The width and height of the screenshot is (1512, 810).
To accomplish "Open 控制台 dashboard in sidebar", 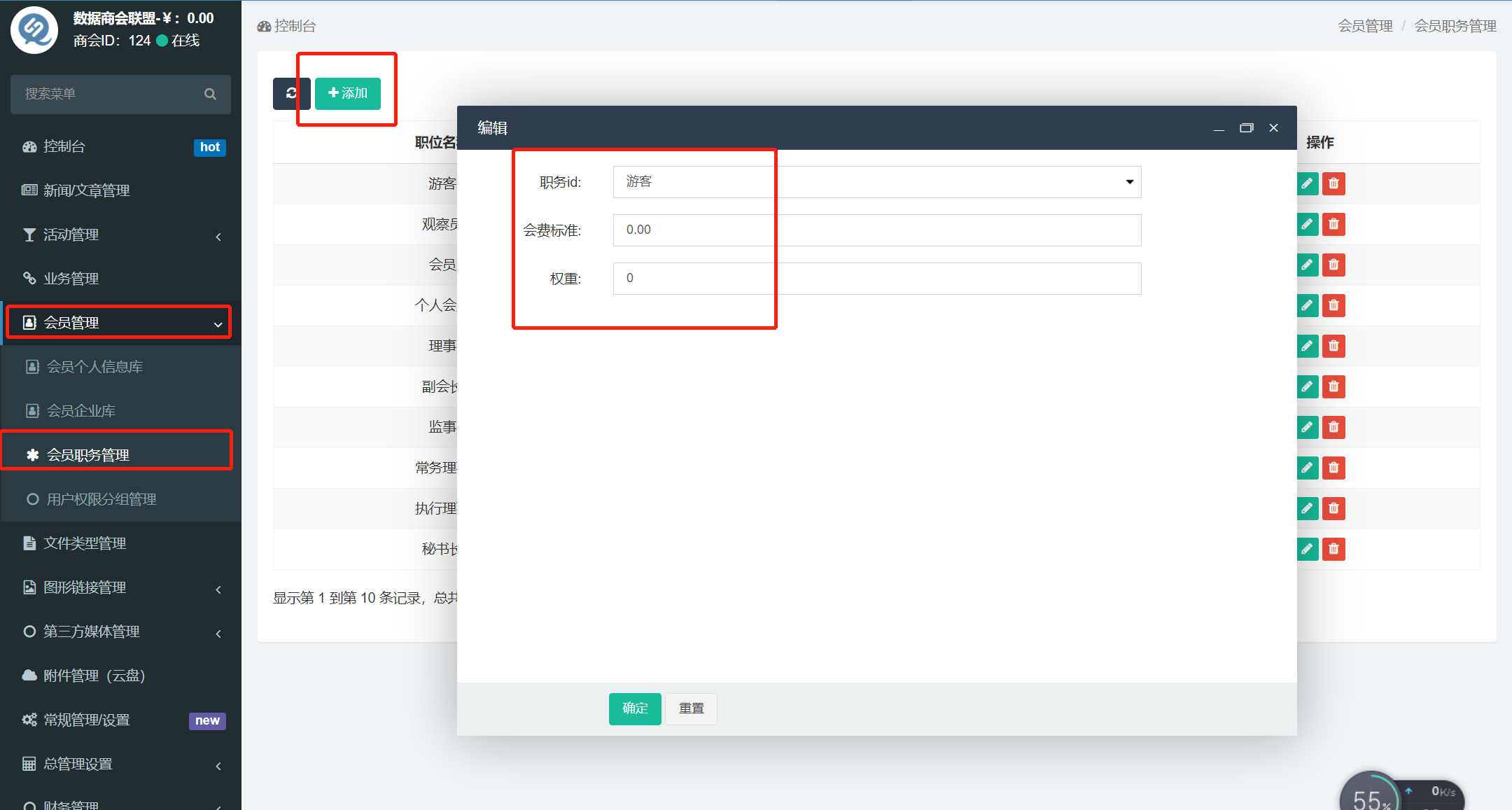I will 64,146.
